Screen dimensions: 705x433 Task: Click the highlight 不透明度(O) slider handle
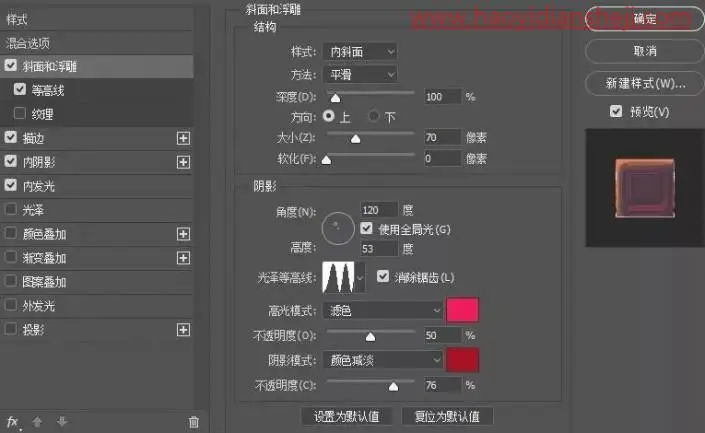click(x=370, y=336)
